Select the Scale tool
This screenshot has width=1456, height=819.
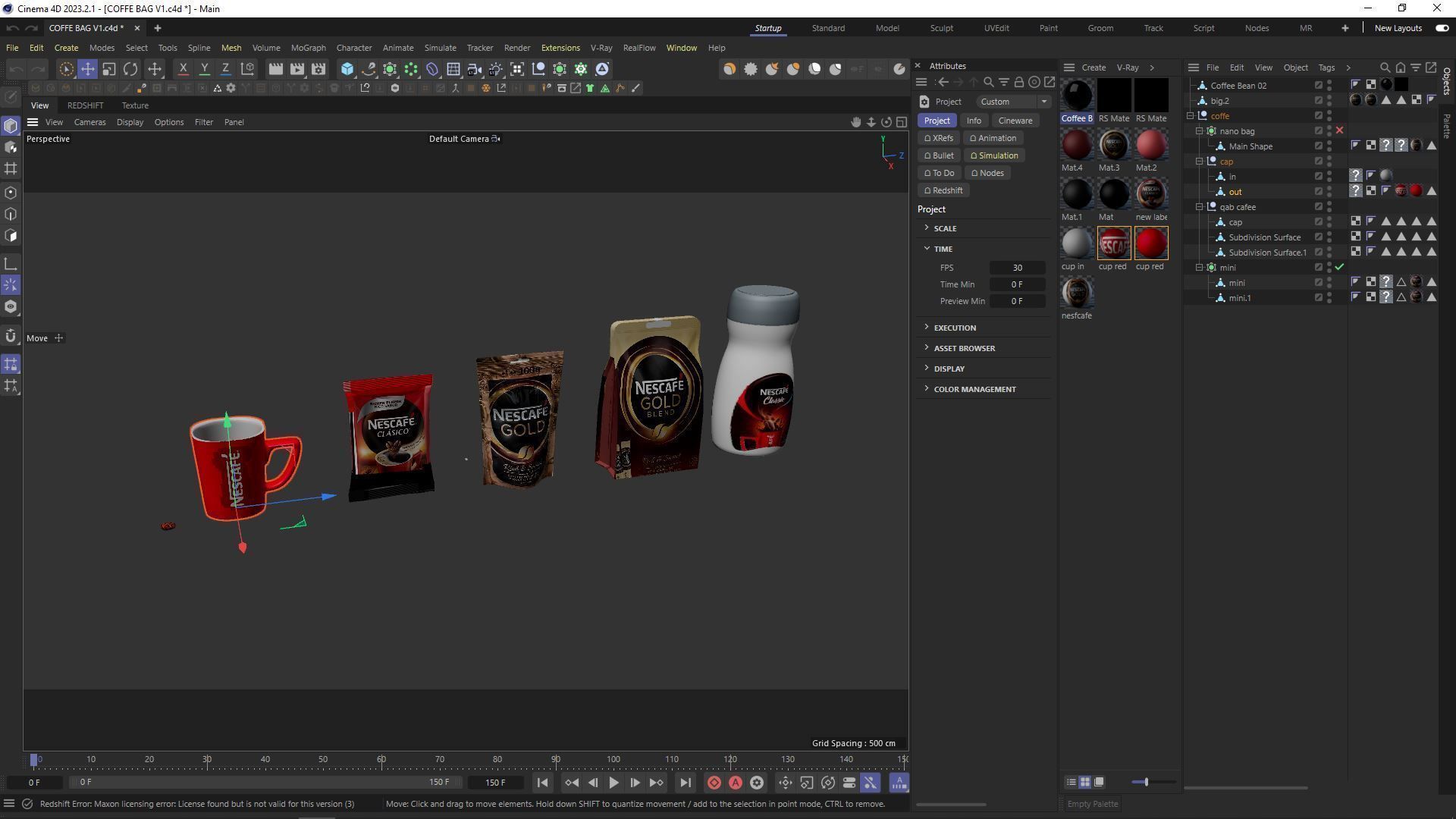[109, 69]
